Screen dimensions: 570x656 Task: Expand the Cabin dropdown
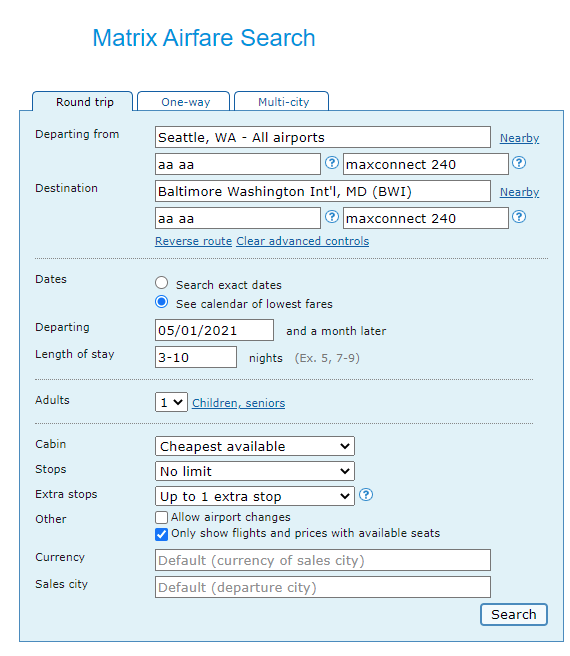(x=254, y=446)
